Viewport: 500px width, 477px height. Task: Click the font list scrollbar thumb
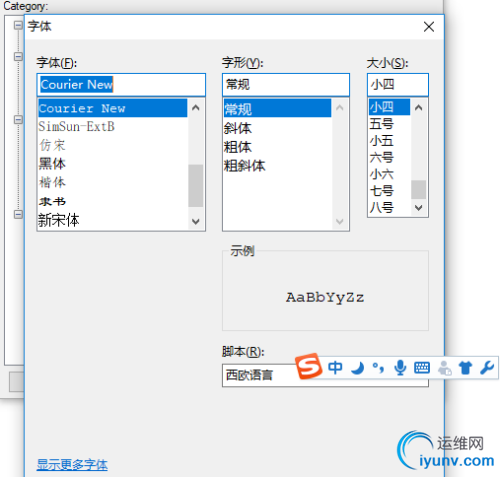pos(196,186)
